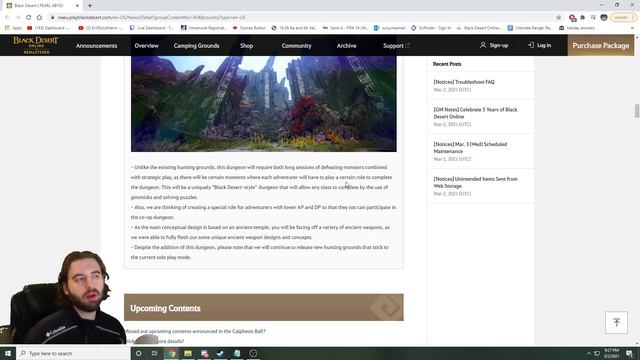
Task: Click the Purchase Package button
Action: coord(601,46)
